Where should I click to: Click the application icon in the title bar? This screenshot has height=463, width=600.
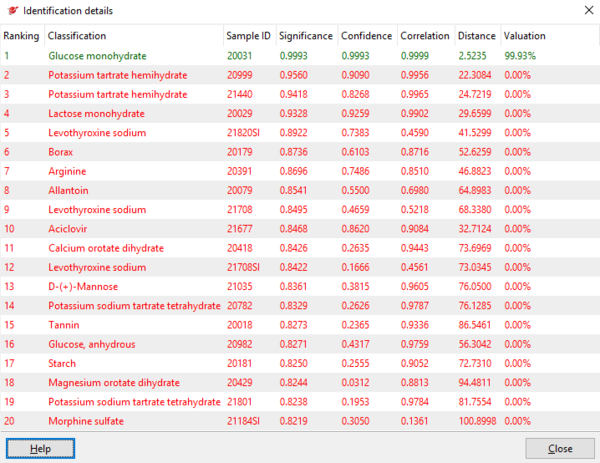tap(13, 11)
